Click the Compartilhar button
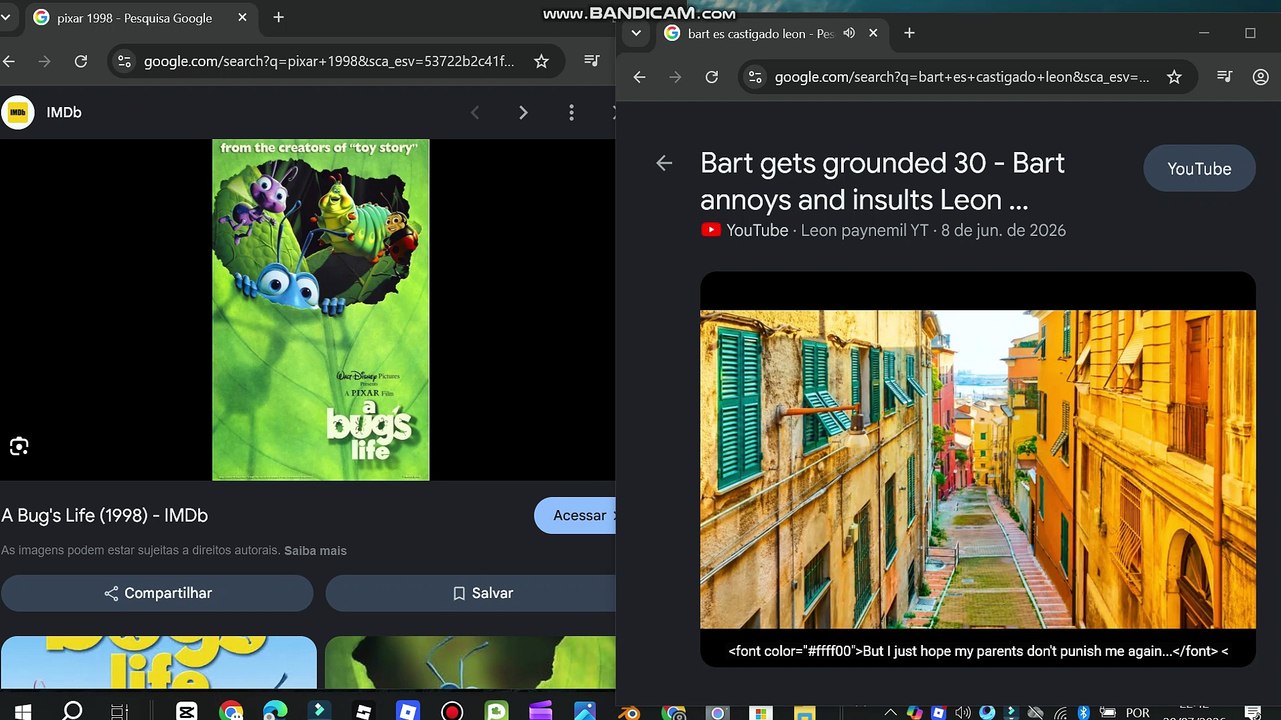 (157, 593)
